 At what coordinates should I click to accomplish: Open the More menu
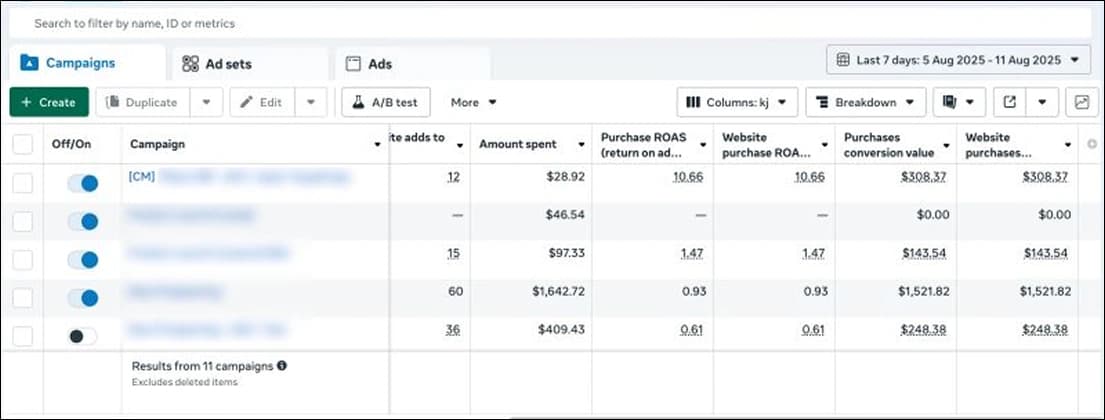tap(474, 102)
